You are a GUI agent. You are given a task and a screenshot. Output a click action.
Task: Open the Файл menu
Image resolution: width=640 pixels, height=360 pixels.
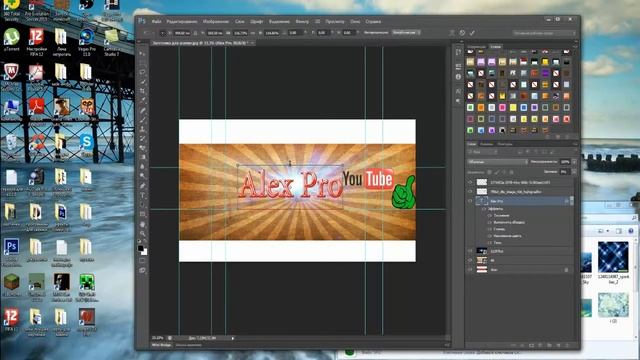click(156, 21)
